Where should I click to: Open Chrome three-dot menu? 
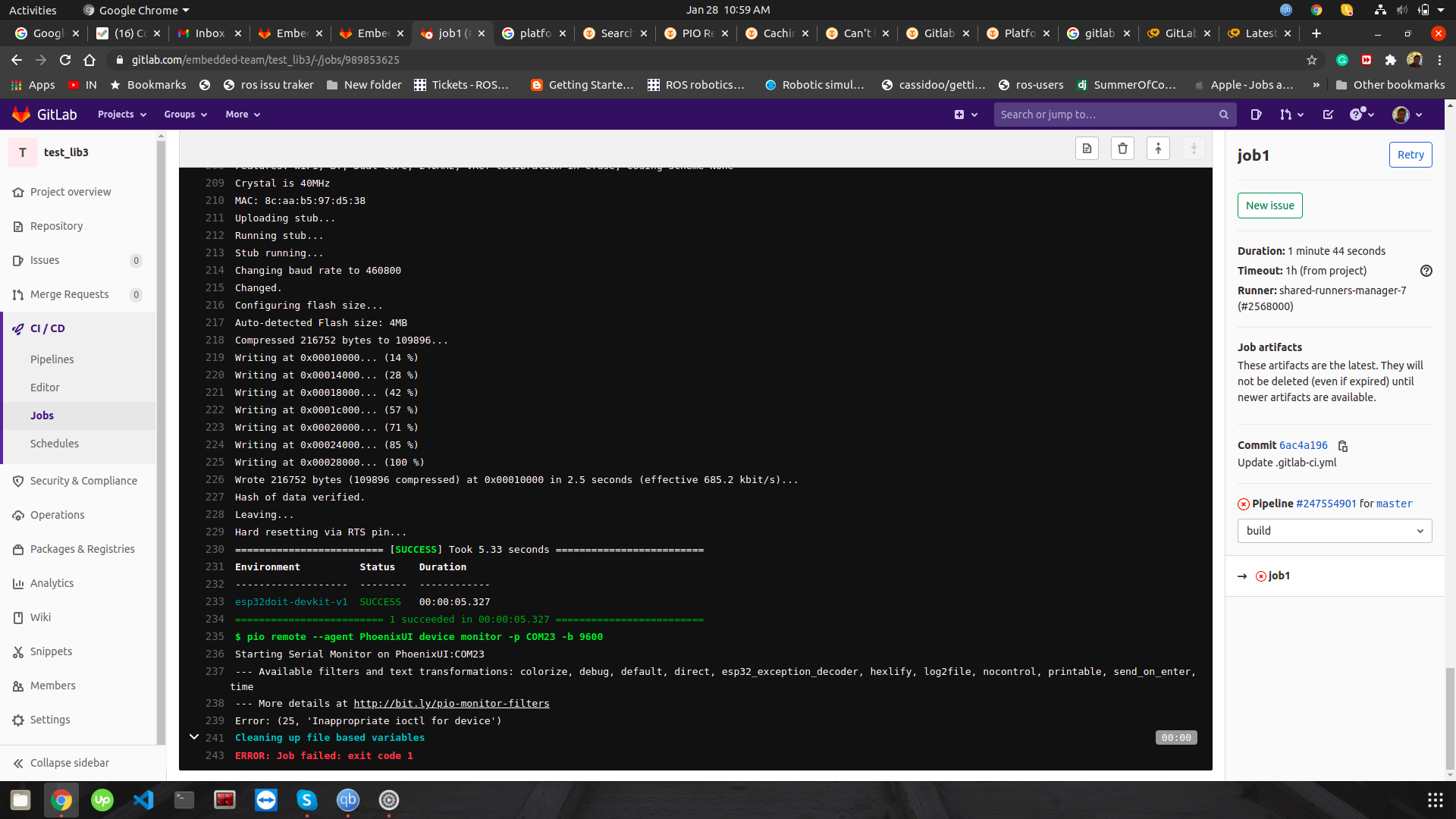(x=1439, y=60)
